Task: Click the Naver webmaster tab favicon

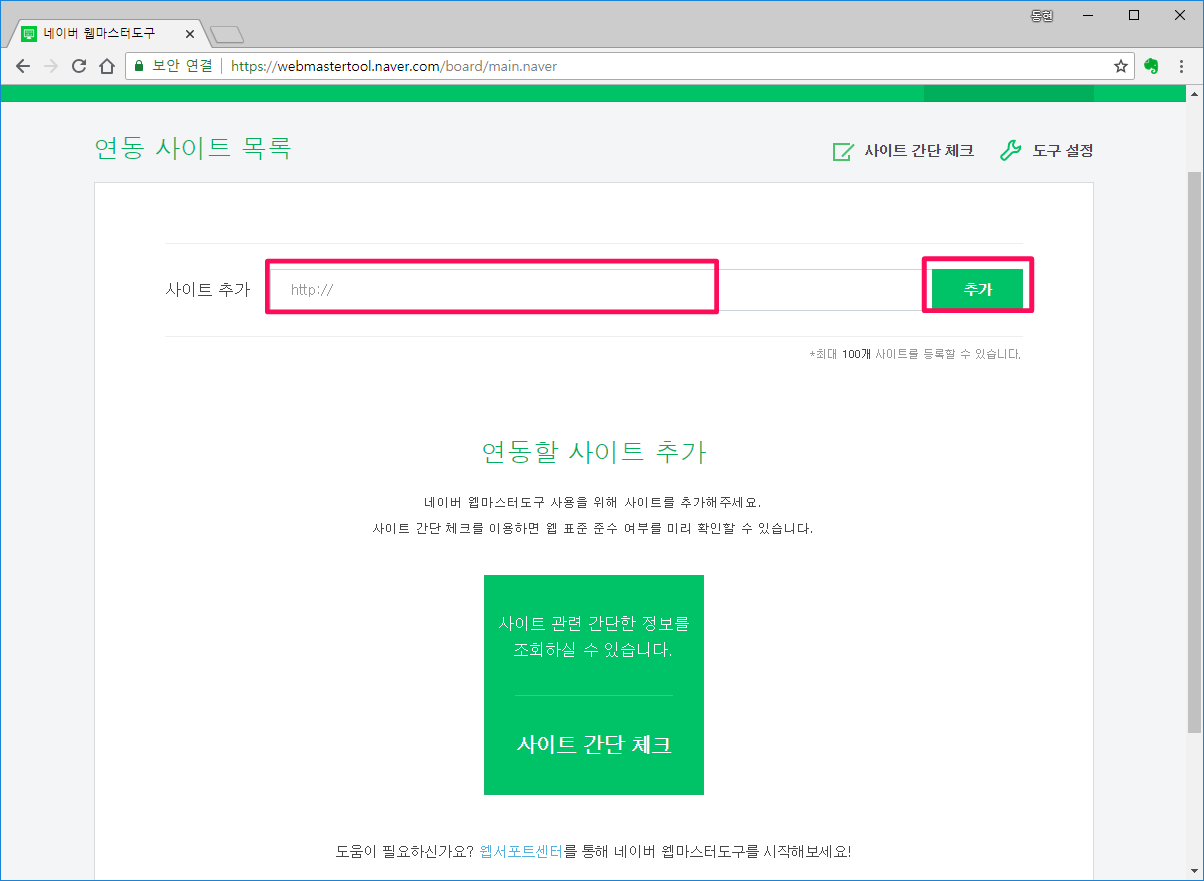Action: pos(29,33)
